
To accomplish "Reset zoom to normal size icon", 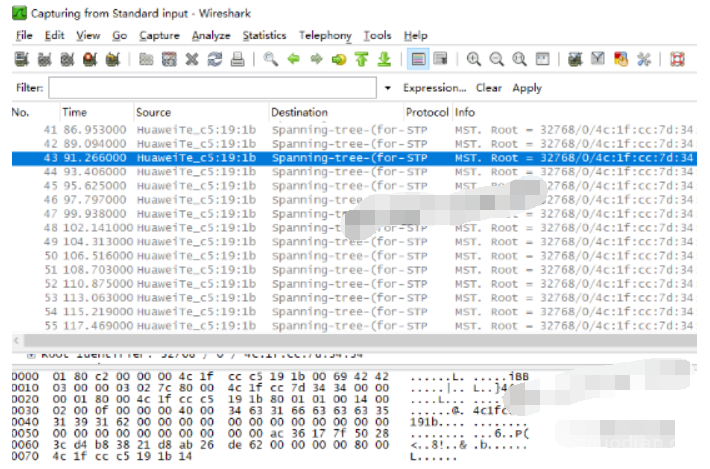I will [519, 59].
